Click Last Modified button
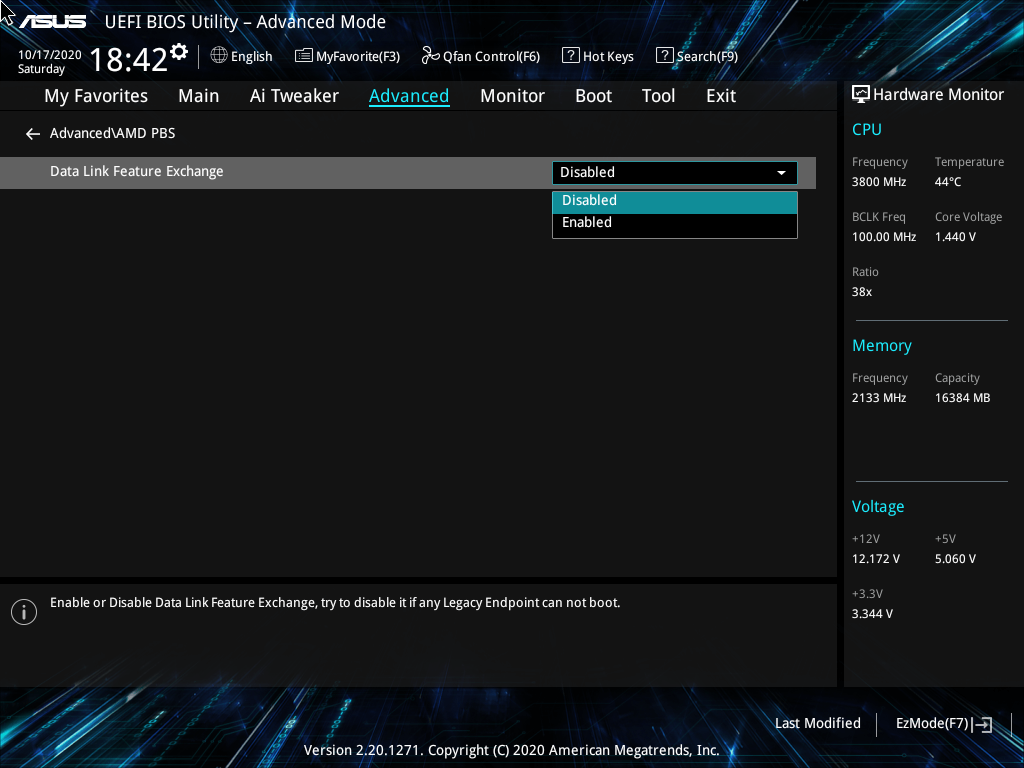Viewport: 1024px width, 768px height. point(818,724)
